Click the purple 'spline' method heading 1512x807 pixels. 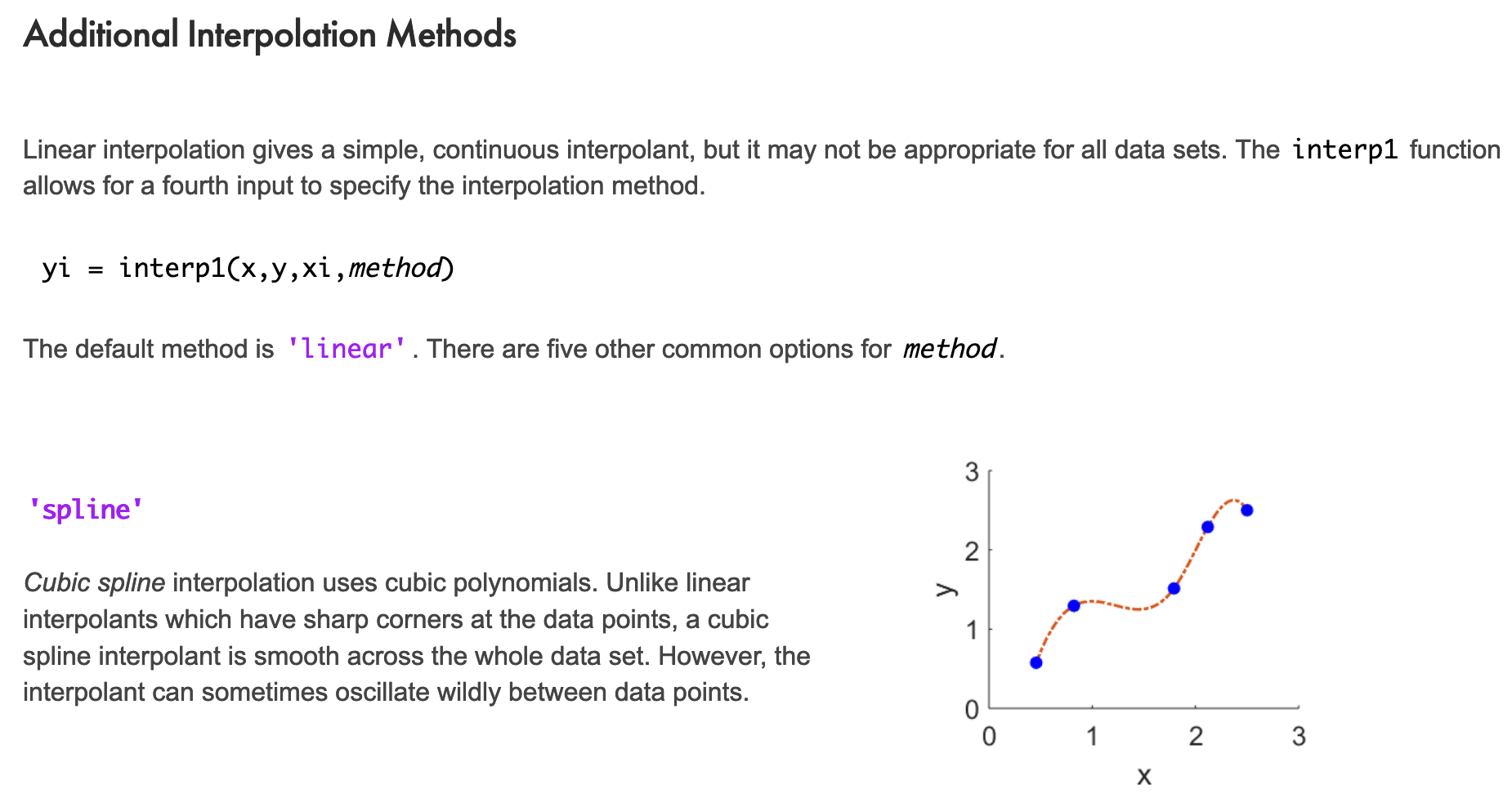coord(86,511)
